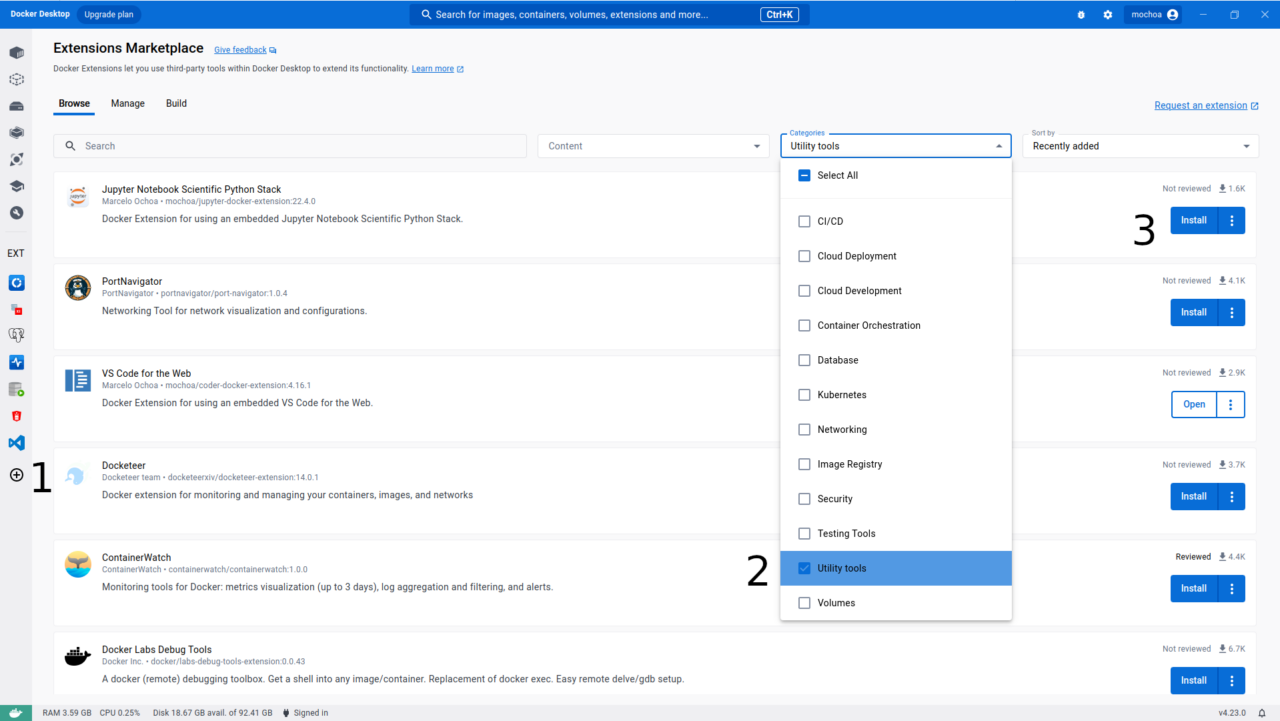Open the Sort by Recently added dropdown
Image resolution: width=1280 pixels, height=721 pixels.
(1140, 145)
